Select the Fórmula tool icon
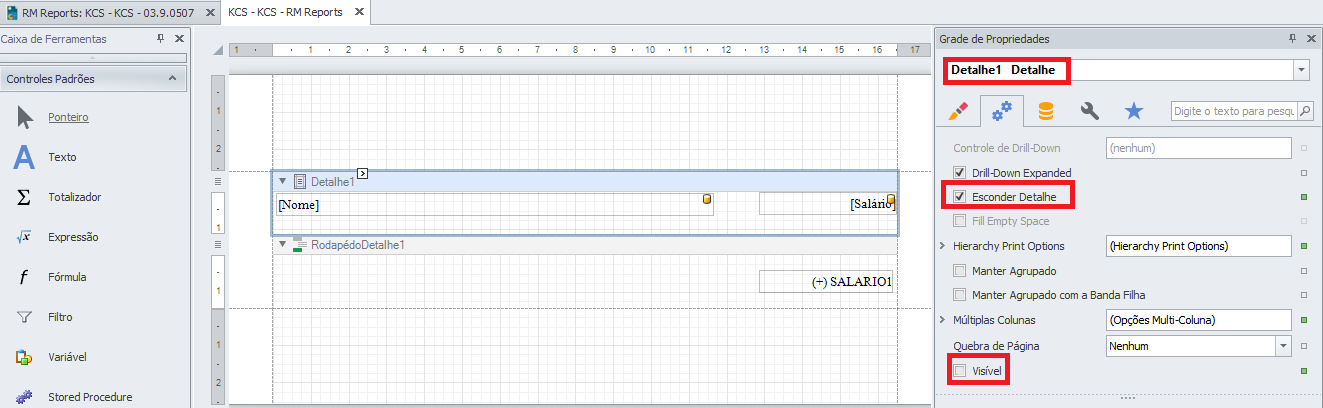The height and width of the screenshot is (408, 1323). 23,277
